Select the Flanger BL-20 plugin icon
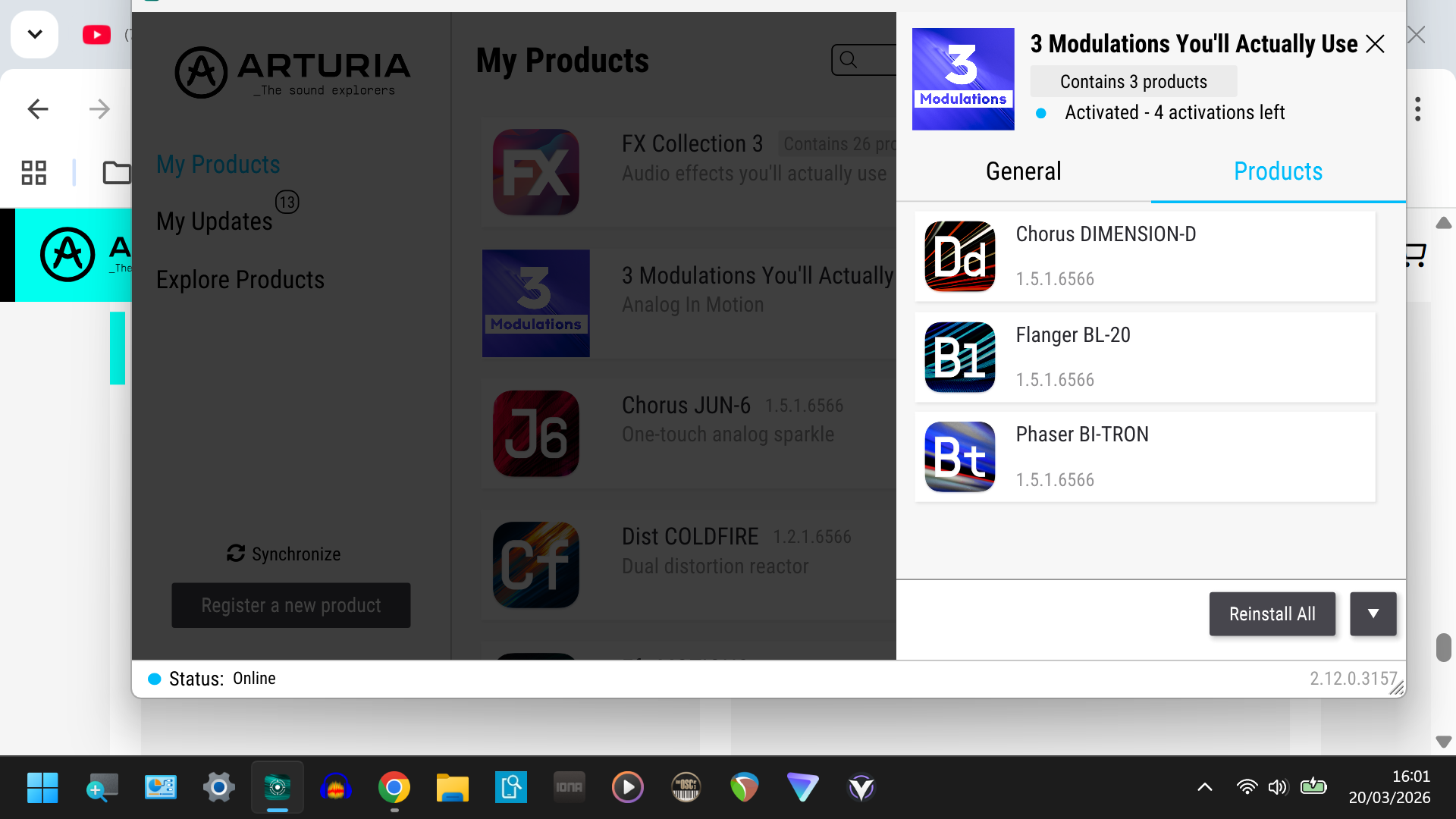Viewport: 1456px width, 819px height. pyautogui.click(x=959, y=357)
